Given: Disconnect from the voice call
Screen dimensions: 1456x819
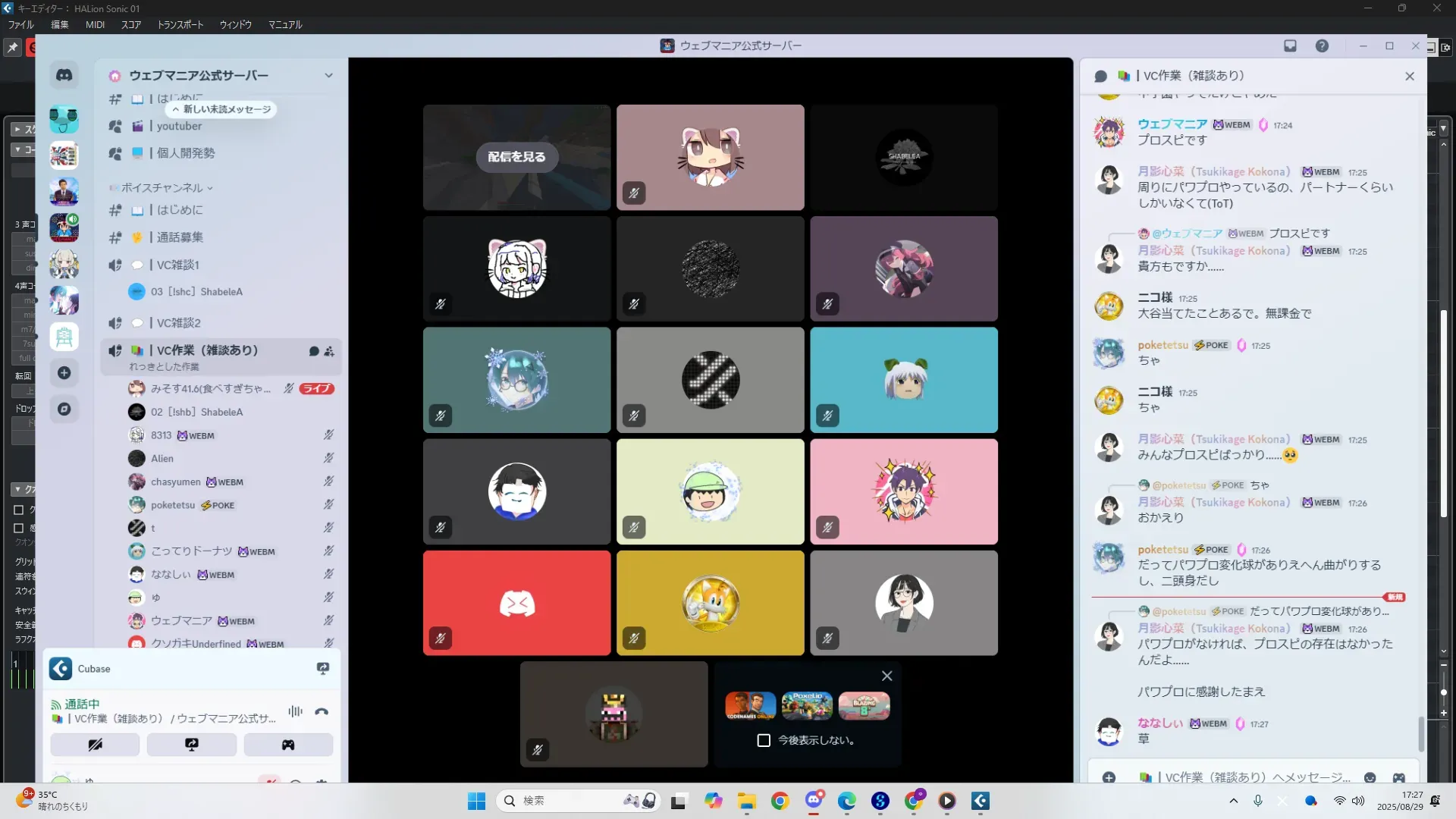Looking at the screenshot, I should (x=322, y=711).
